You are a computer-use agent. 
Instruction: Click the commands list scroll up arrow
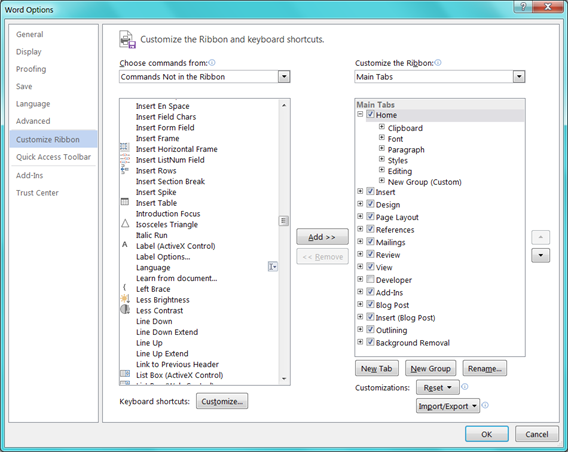(x=284, y=105)
